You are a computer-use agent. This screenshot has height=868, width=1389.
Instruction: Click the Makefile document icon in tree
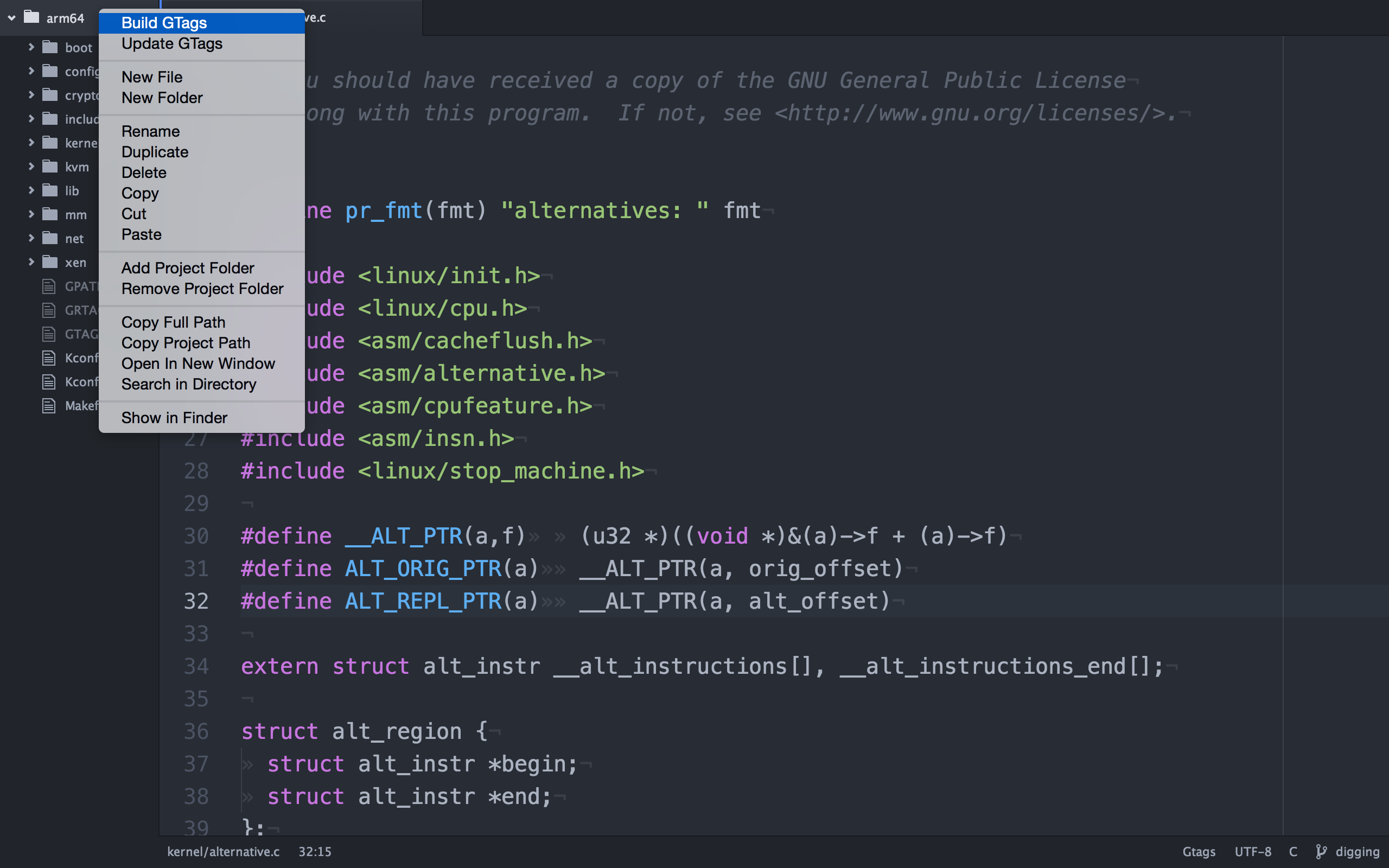[x=49, y=405]
